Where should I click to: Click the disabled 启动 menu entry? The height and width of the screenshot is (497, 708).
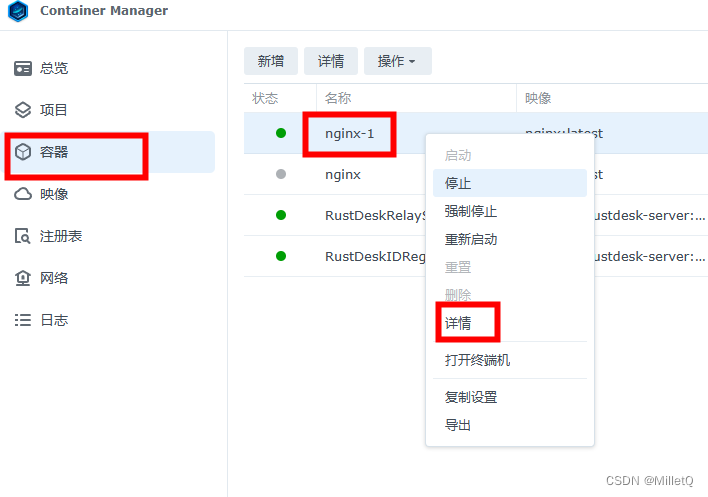coord(510,155)
